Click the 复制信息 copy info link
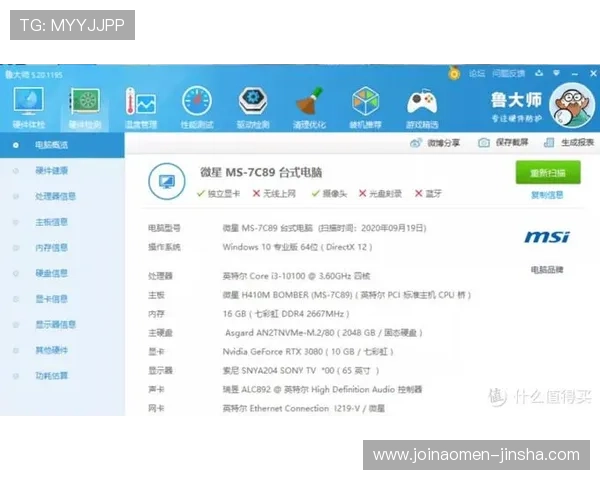The height and width of the screenshot is (480, 600). point(547,195)
